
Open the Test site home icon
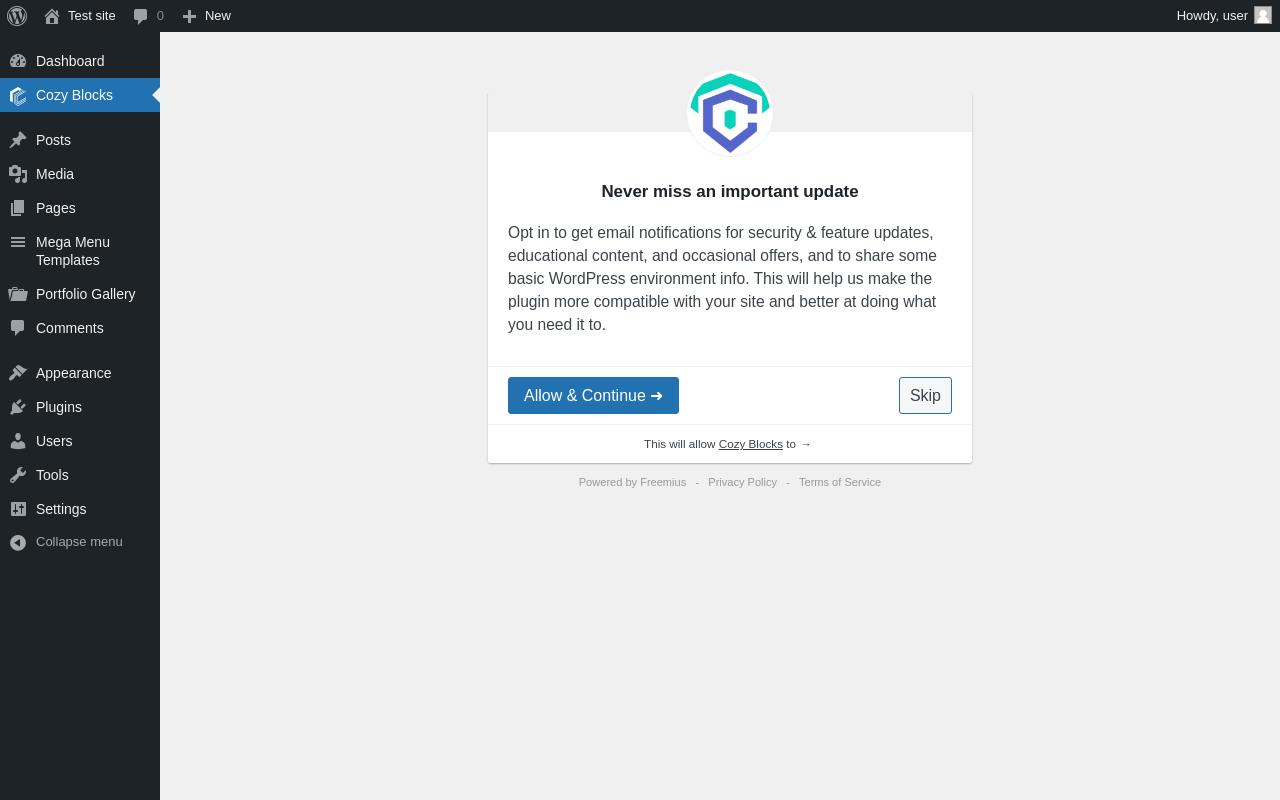[x=52, y=16]
